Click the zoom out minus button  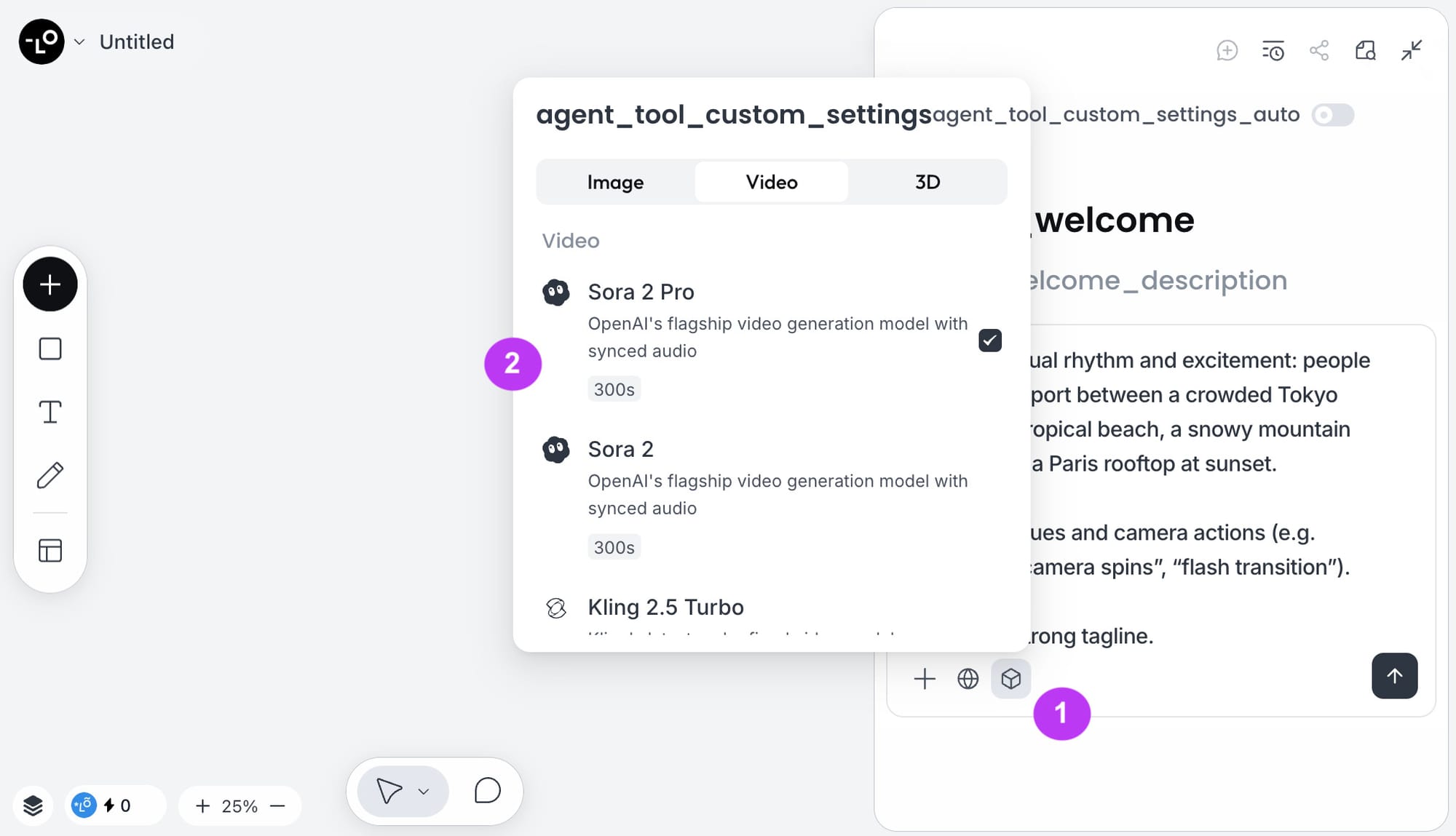(x=277, y=805)
